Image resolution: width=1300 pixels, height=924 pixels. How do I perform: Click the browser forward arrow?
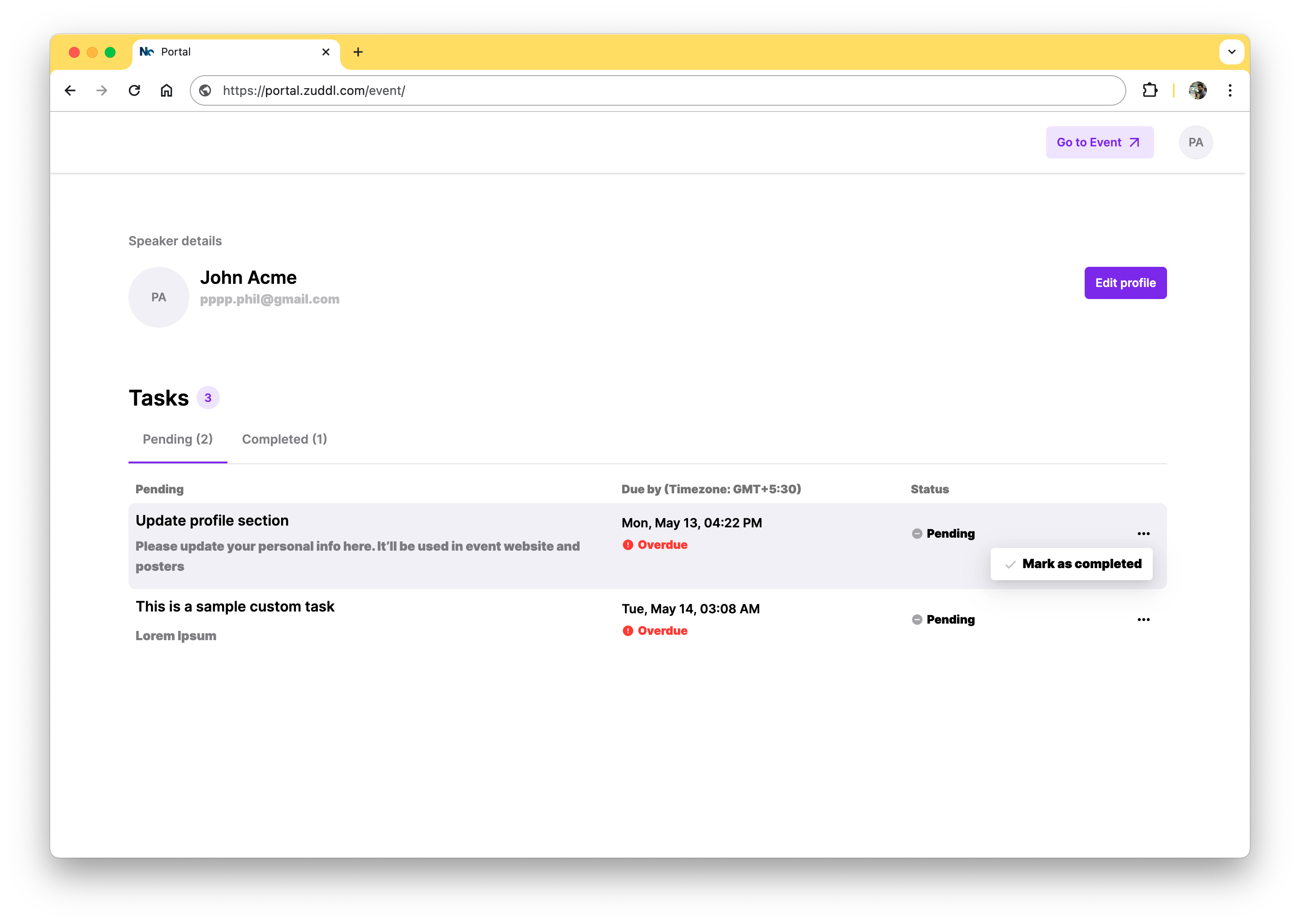tap(102, 90)
